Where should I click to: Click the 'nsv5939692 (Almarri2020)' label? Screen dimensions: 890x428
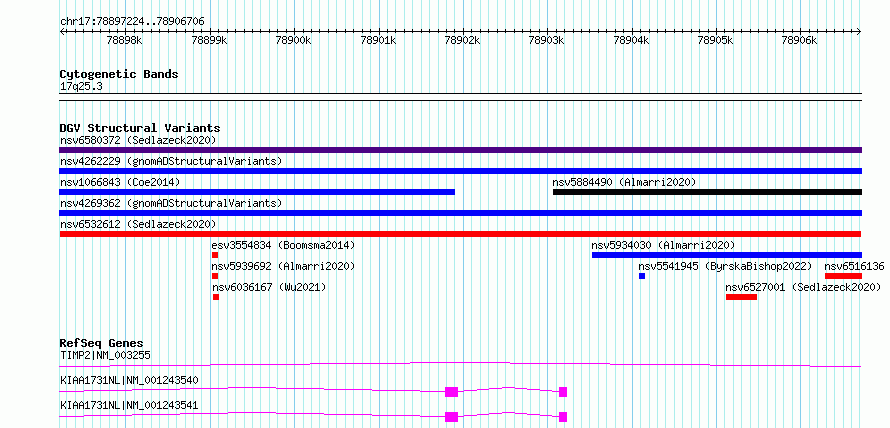(283, 266)
